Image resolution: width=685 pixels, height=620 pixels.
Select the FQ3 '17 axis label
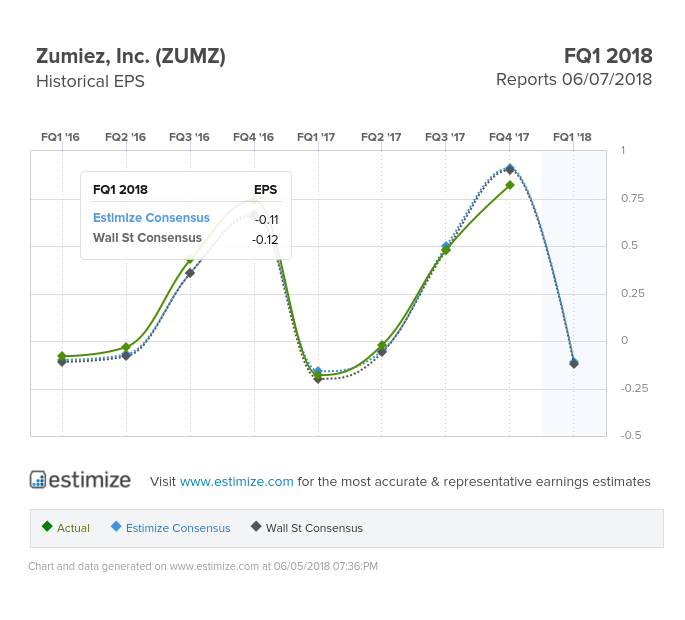point(445,137)
